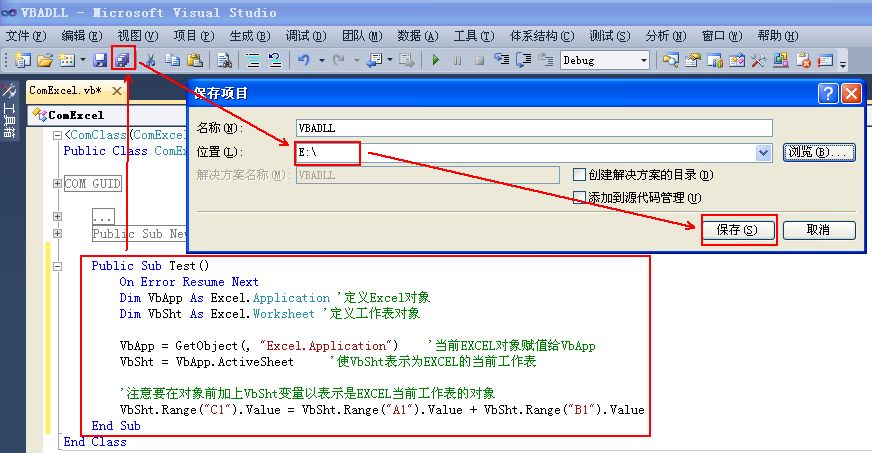The width and height of the screenshot is (872, 453).
Task: Open the Undo history dropdown arrow
Action: pos(321,60)
